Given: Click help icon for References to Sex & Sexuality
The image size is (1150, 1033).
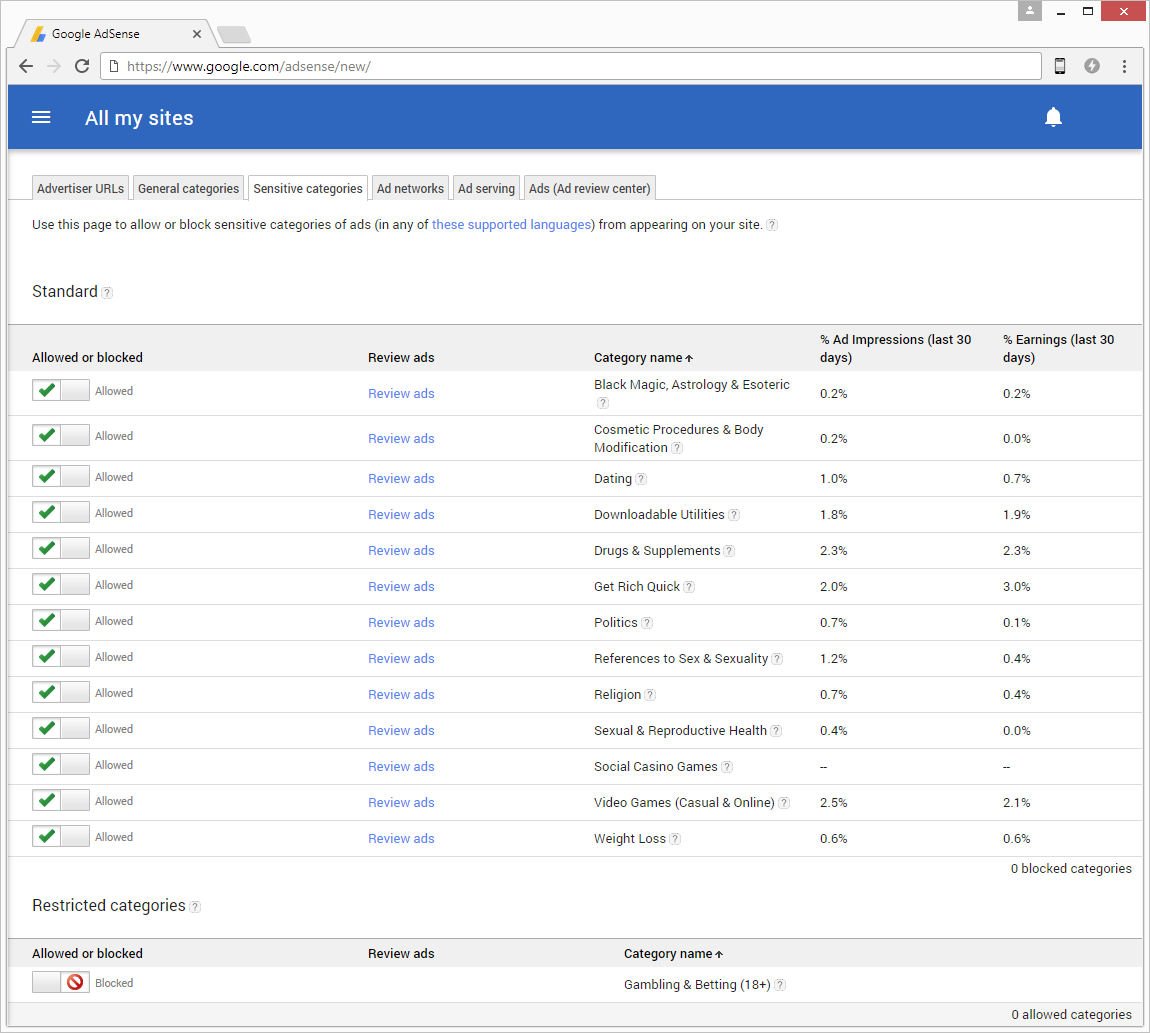Looking at the screenshot, I should (x=777, y=659).
